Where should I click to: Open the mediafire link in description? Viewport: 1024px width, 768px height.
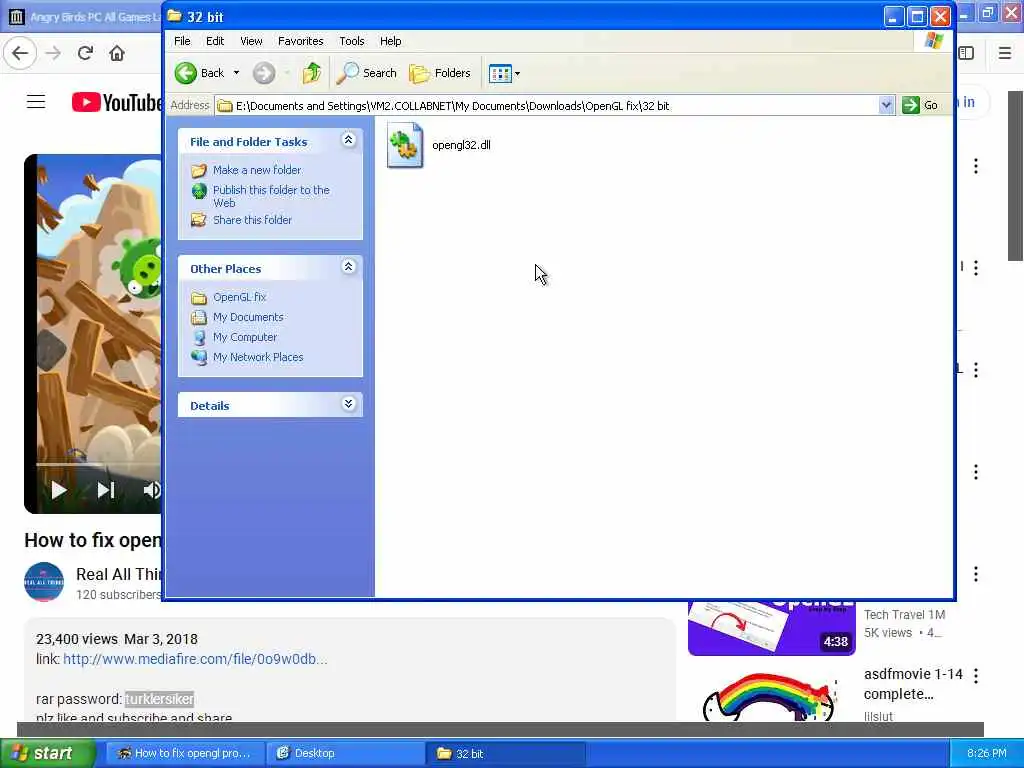[195, 659]
